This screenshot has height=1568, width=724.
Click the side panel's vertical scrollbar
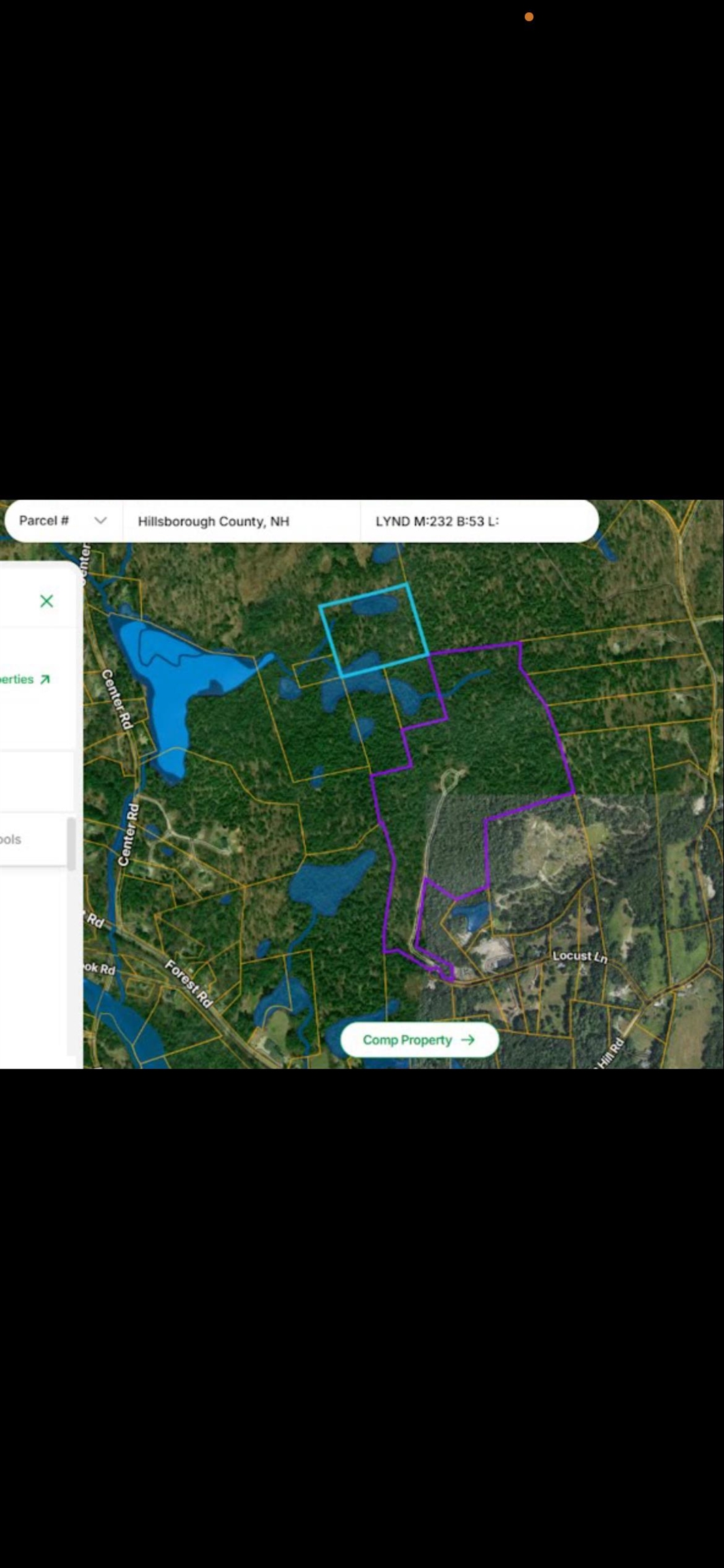71,844
